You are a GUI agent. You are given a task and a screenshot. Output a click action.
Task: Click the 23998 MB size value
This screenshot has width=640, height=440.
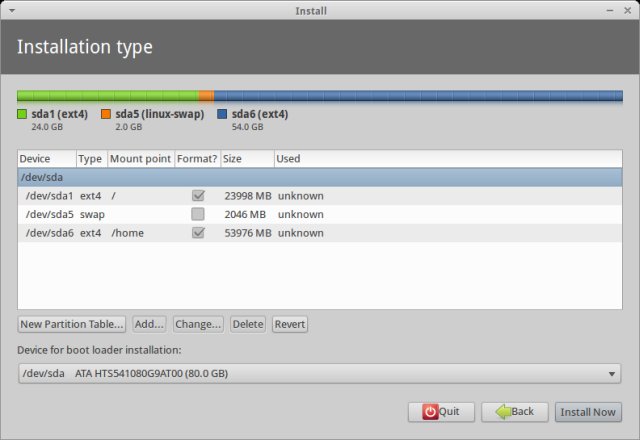[248, 196]
